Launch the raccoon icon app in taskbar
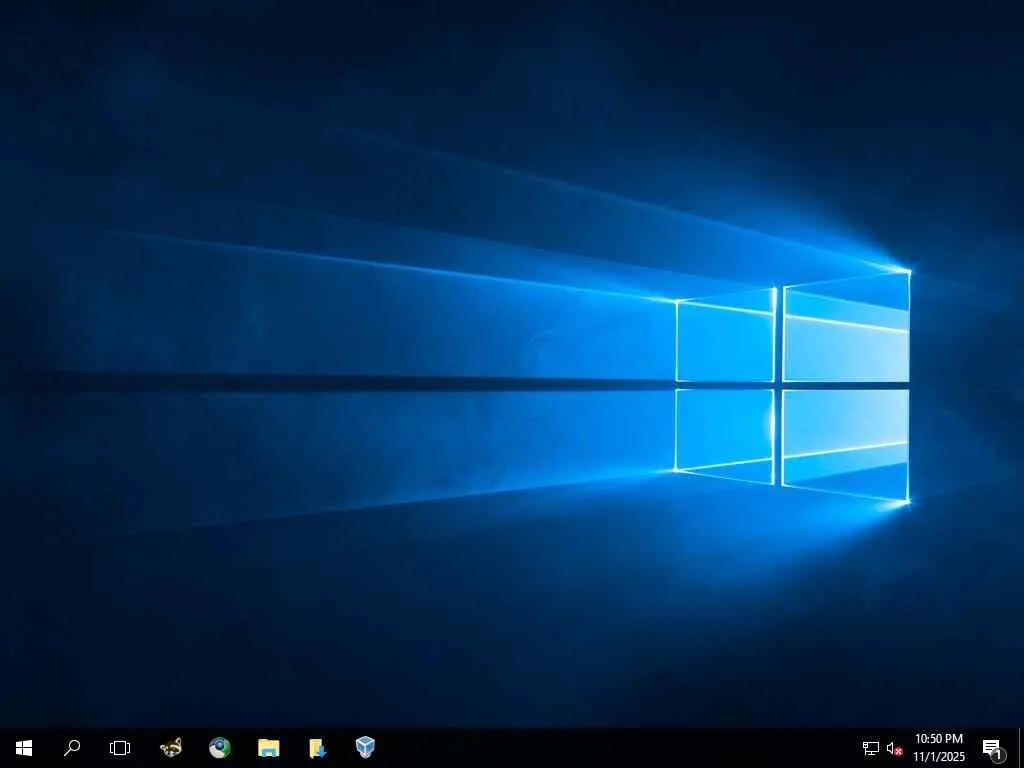Viewport: 1024px width, 768px height. point(171,747)
